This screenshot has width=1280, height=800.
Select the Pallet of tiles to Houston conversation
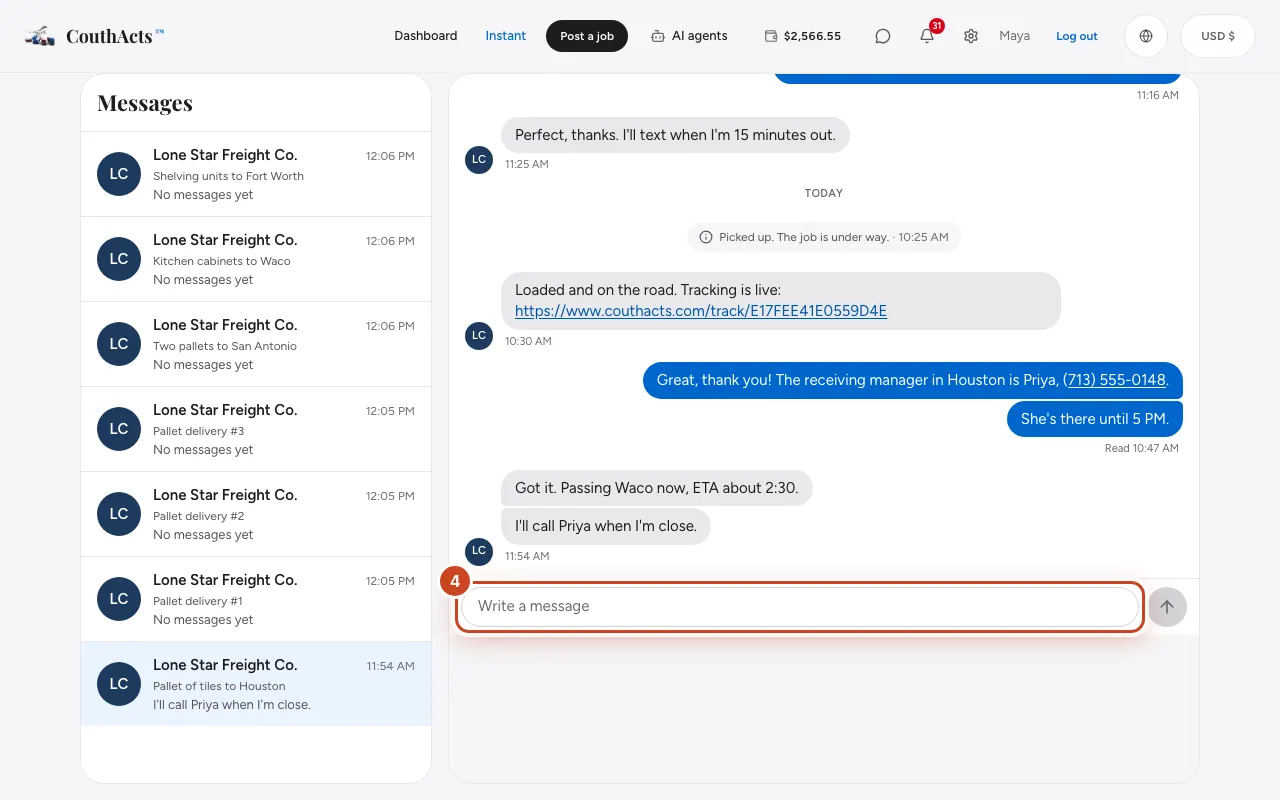[256, 684]
